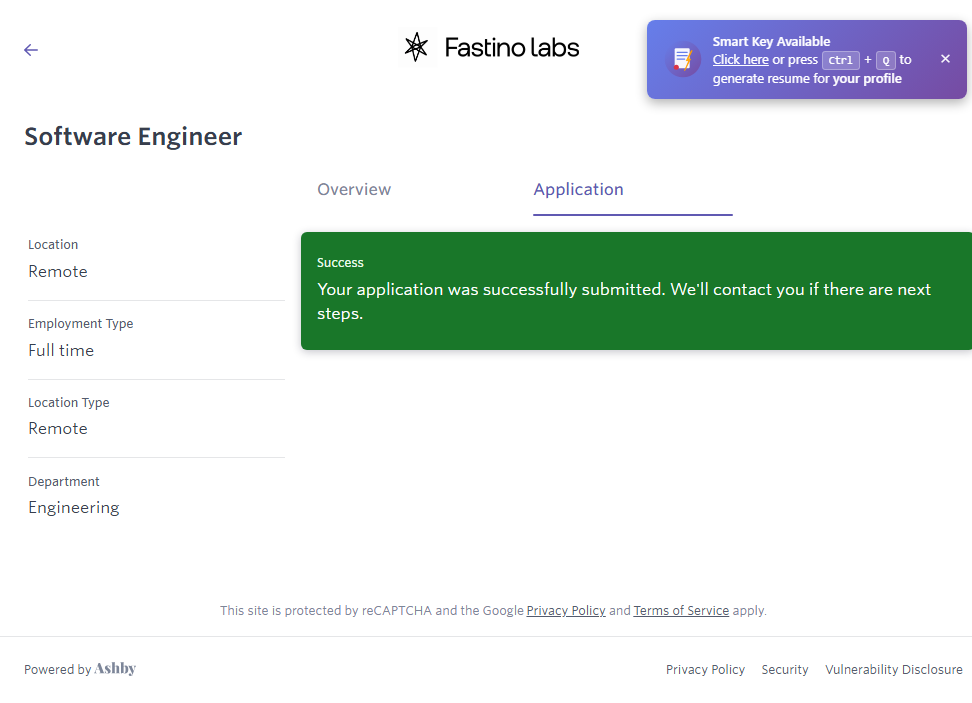Image resolution: width=972 pixels, height=703 pixels.
Task: Click the back arrow icon
Action: (31, 50)
